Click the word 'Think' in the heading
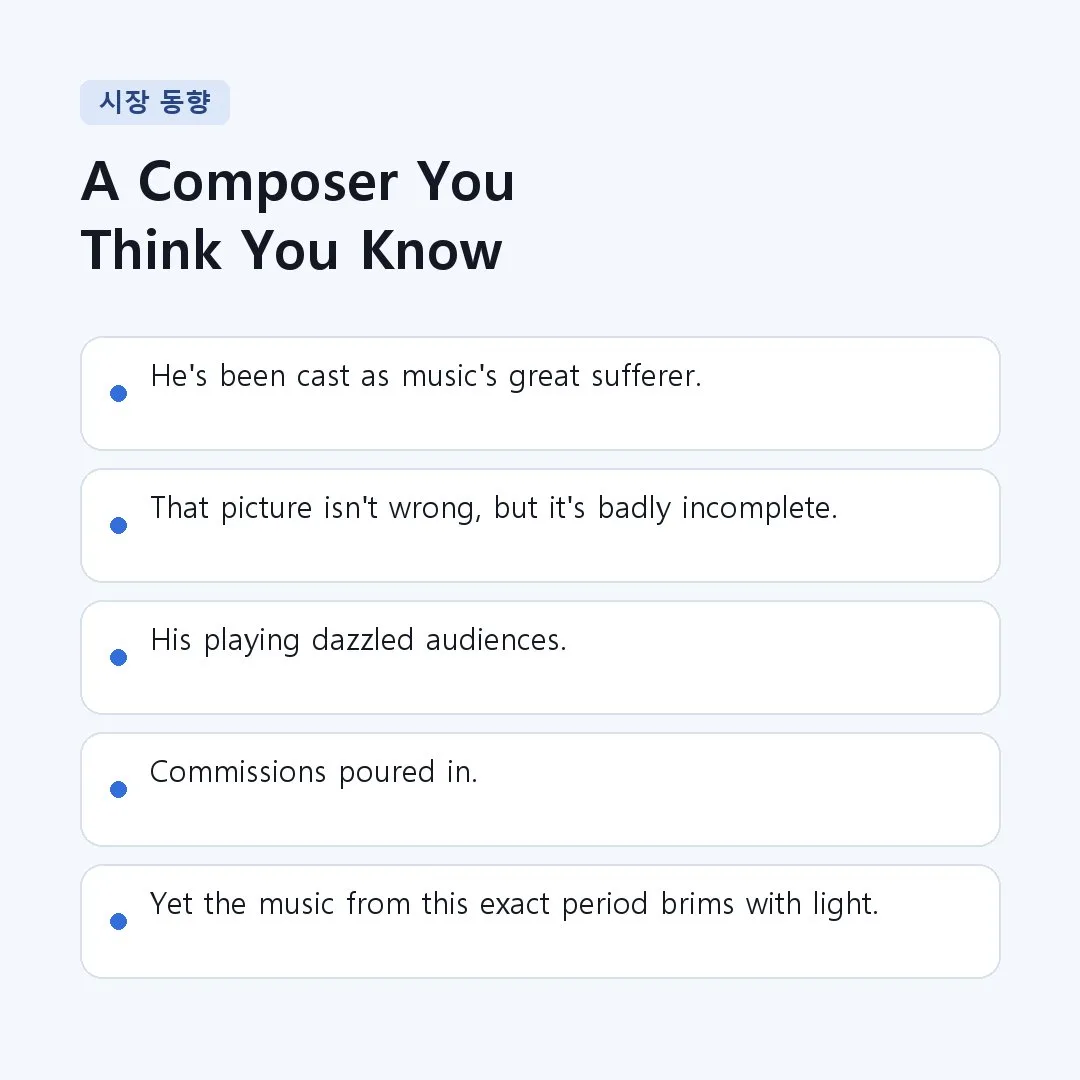The image size is (1080, 1080). pyautogui.click(x=152, y=250)
